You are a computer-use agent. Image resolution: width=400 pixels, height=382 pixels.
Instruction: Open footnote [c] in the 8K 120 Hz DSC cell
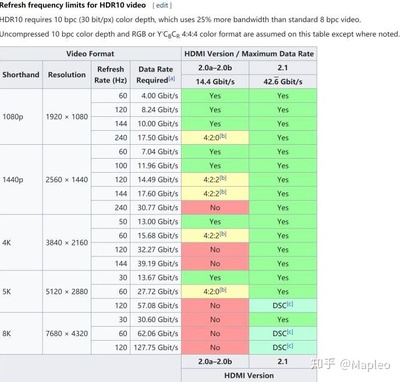pos(290,346)
